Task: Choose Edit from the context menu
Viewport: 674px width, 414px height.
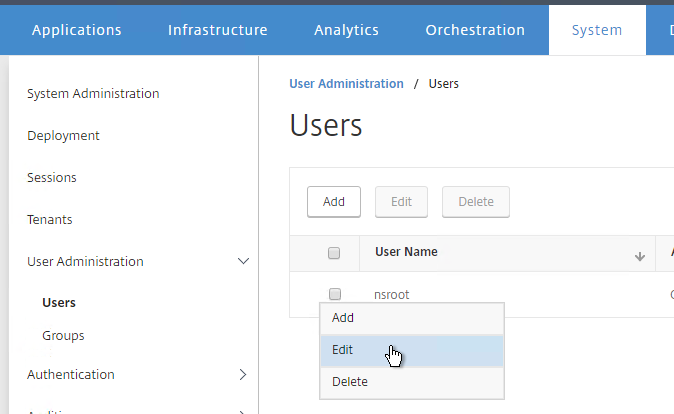Action: tap(412, 350)
